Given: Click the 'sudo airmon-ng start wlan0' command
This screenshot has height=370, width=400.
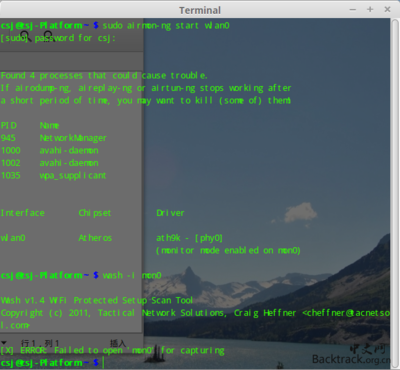Looking at the screenshot, I should pyautogui.click(x=166, y=26).
